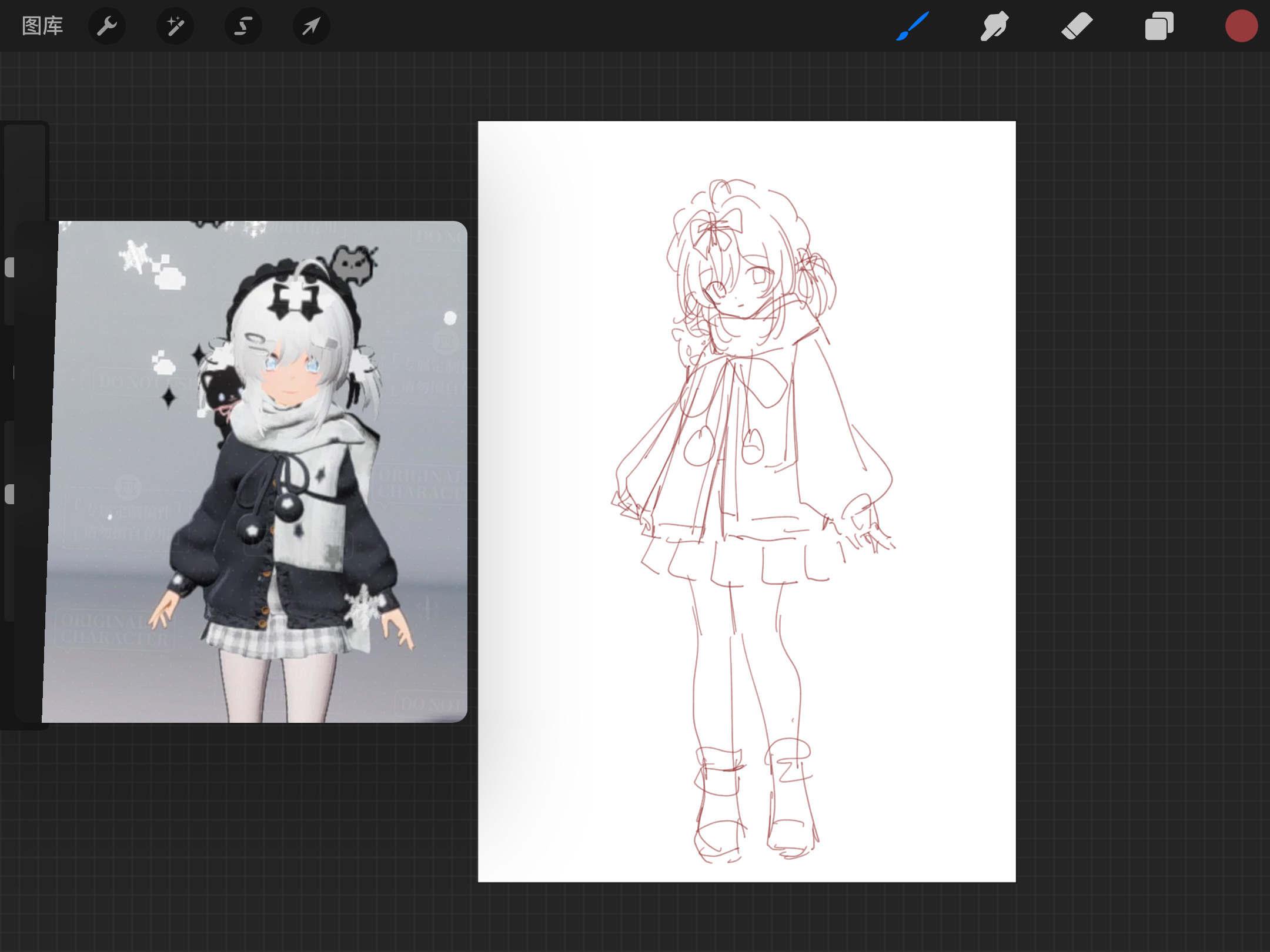Open the red active color picker
This screenshot has height=952, width=1270.
(1241, 26)
